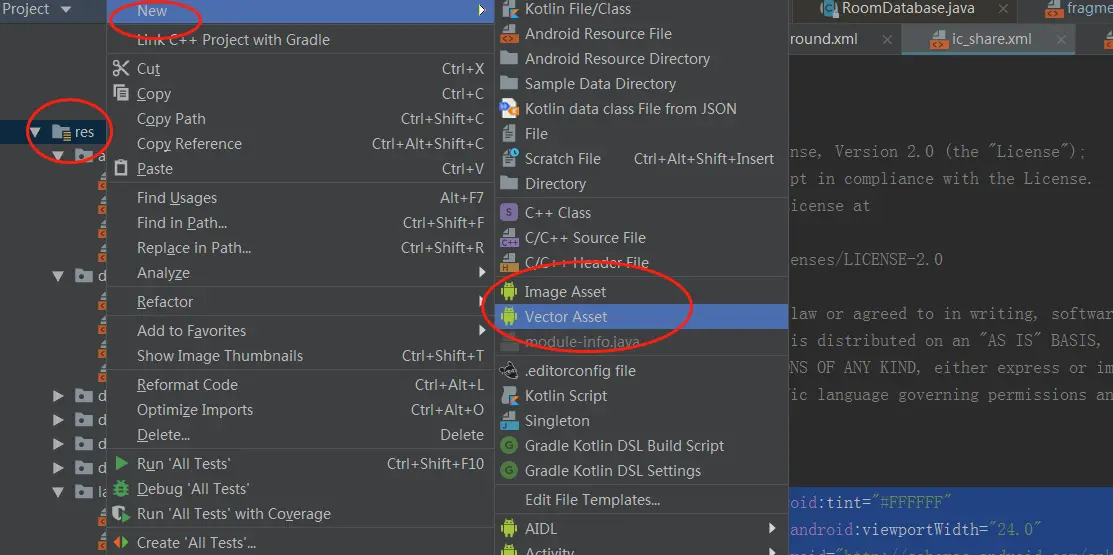This screenshot has width=1113, height=555.
Task: Click the C/C++ Source File icon
Action: pyautogui.click(x=509, y=238)
